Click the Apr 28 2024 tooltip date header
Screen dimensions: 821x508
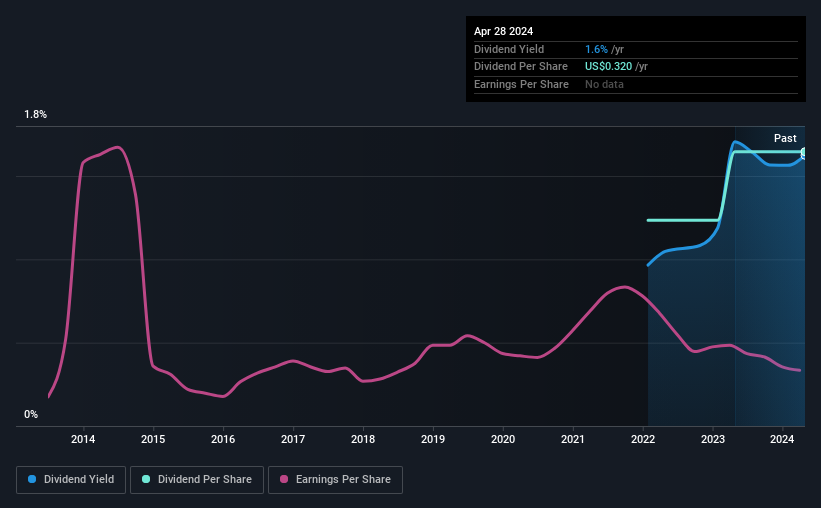[x=503, y=31]
